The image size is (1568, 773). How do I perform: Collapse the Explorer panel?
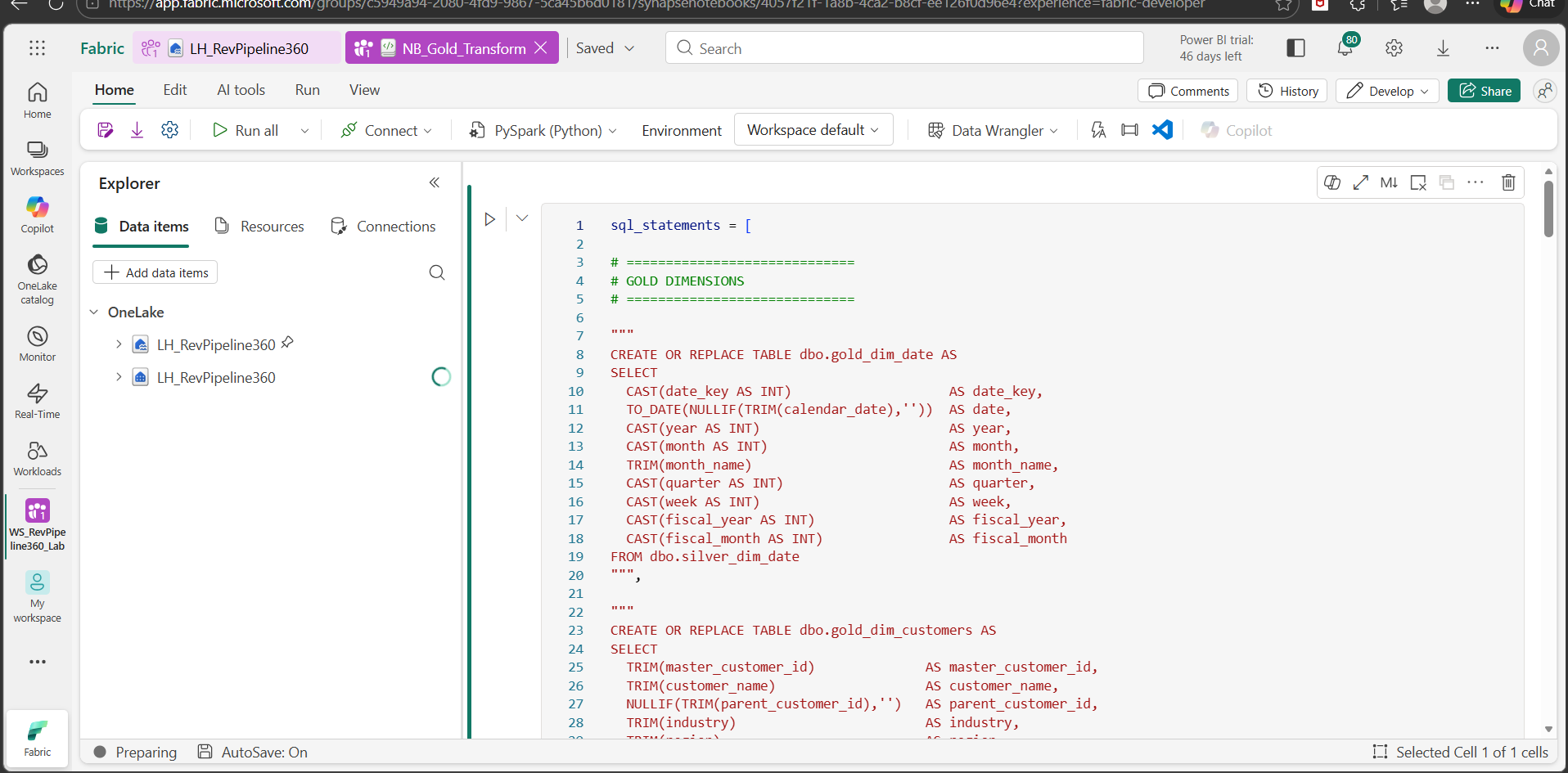pyautogui.click(x=435, y=182)
